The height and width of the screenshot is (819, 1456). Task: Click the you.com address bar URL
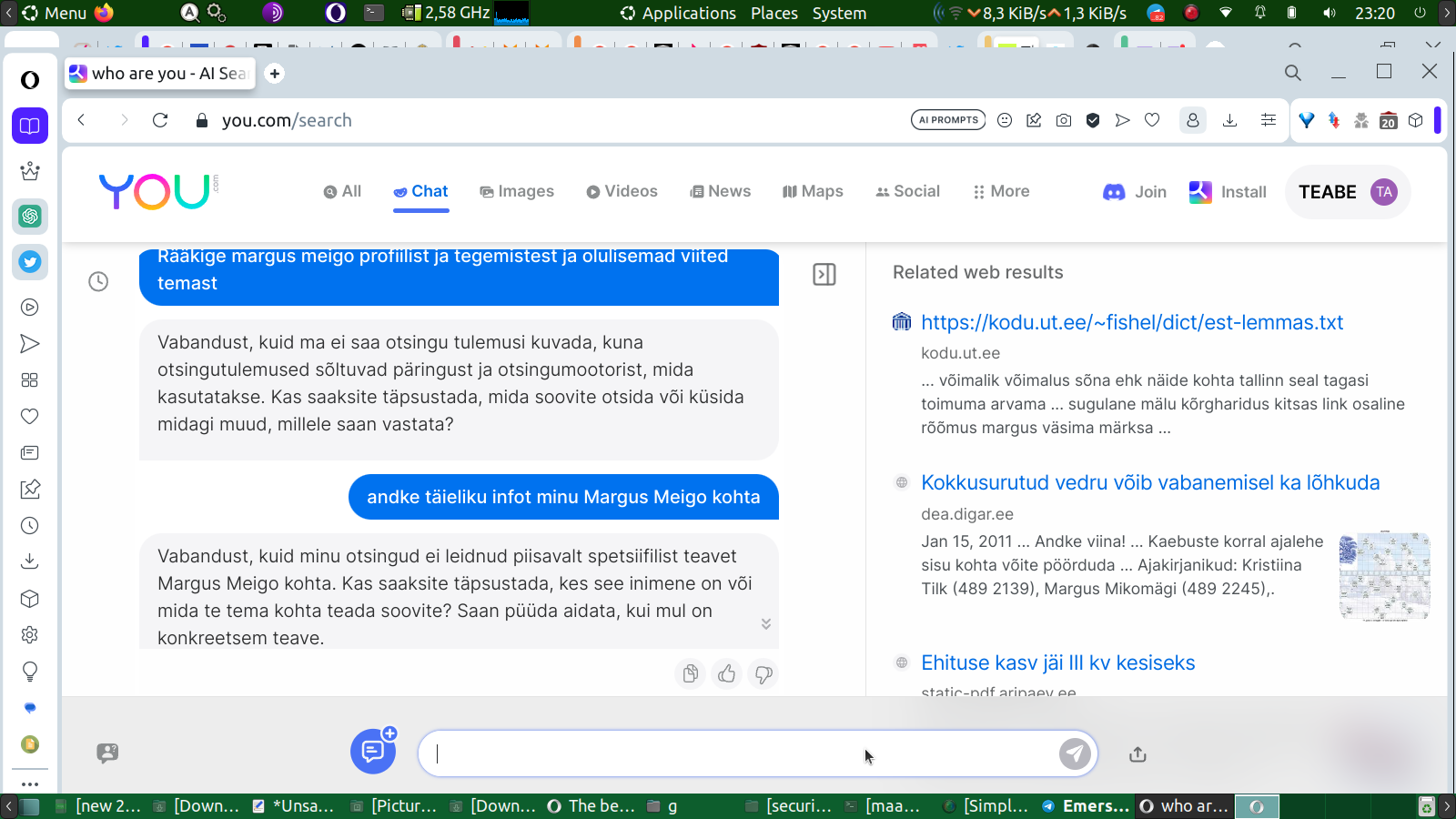click(287, 120)
